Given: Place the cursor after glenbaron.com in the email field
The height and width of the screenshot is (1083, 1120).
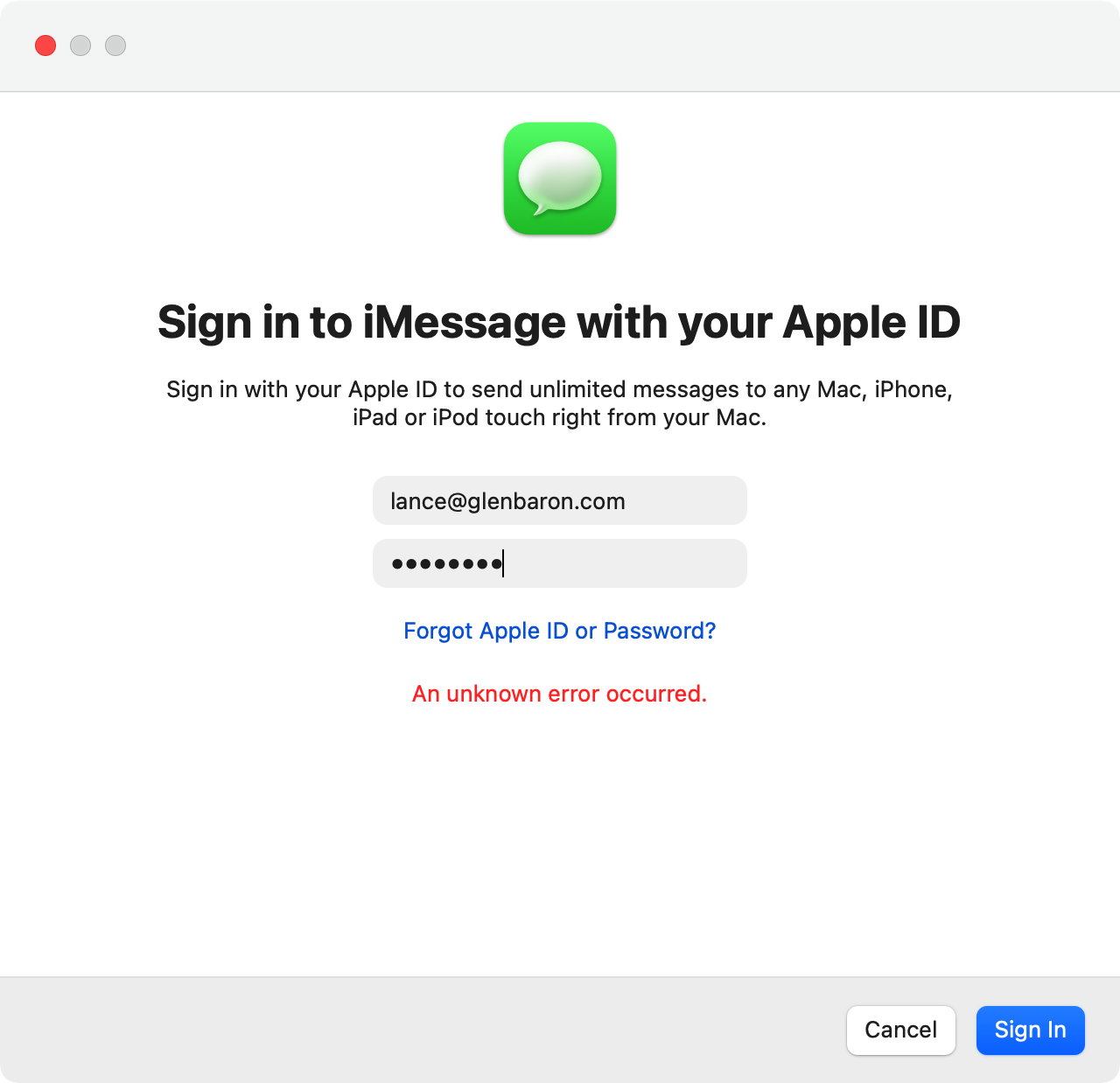Looking at the screenshot, I should point(627,501).
